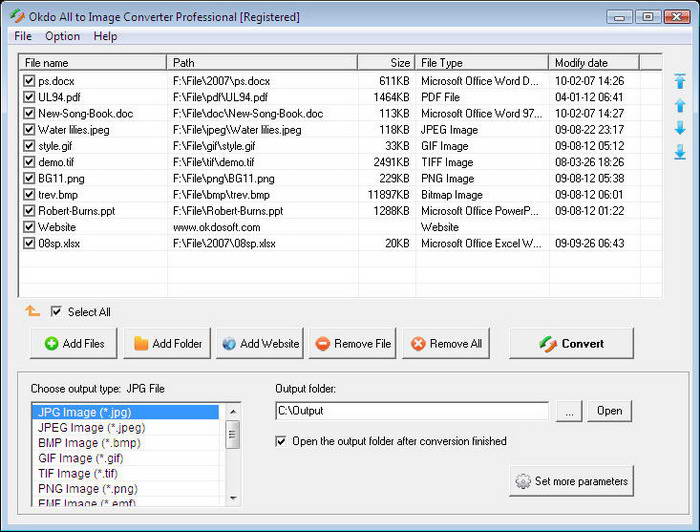Sort by the File Type column header
The image size is (700, 532).
(482, 62)
